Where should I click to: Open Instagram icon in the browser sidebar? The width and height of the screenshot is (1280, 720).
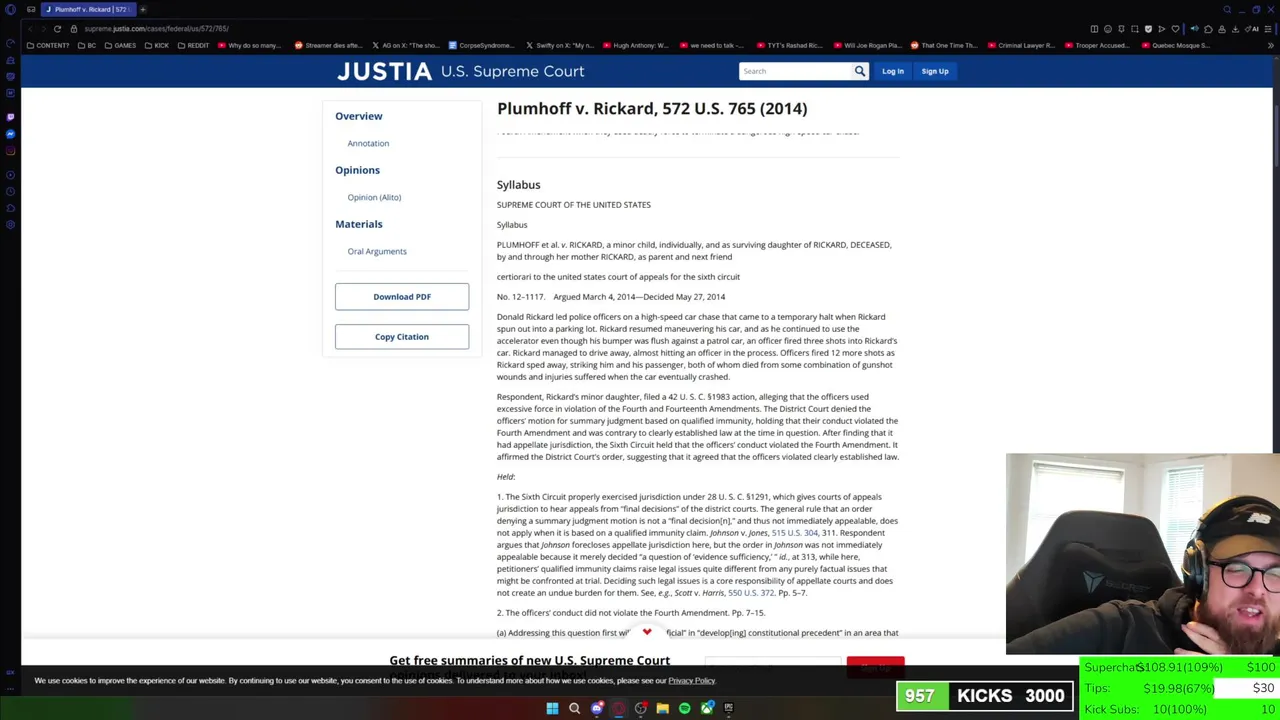(10, 152)
